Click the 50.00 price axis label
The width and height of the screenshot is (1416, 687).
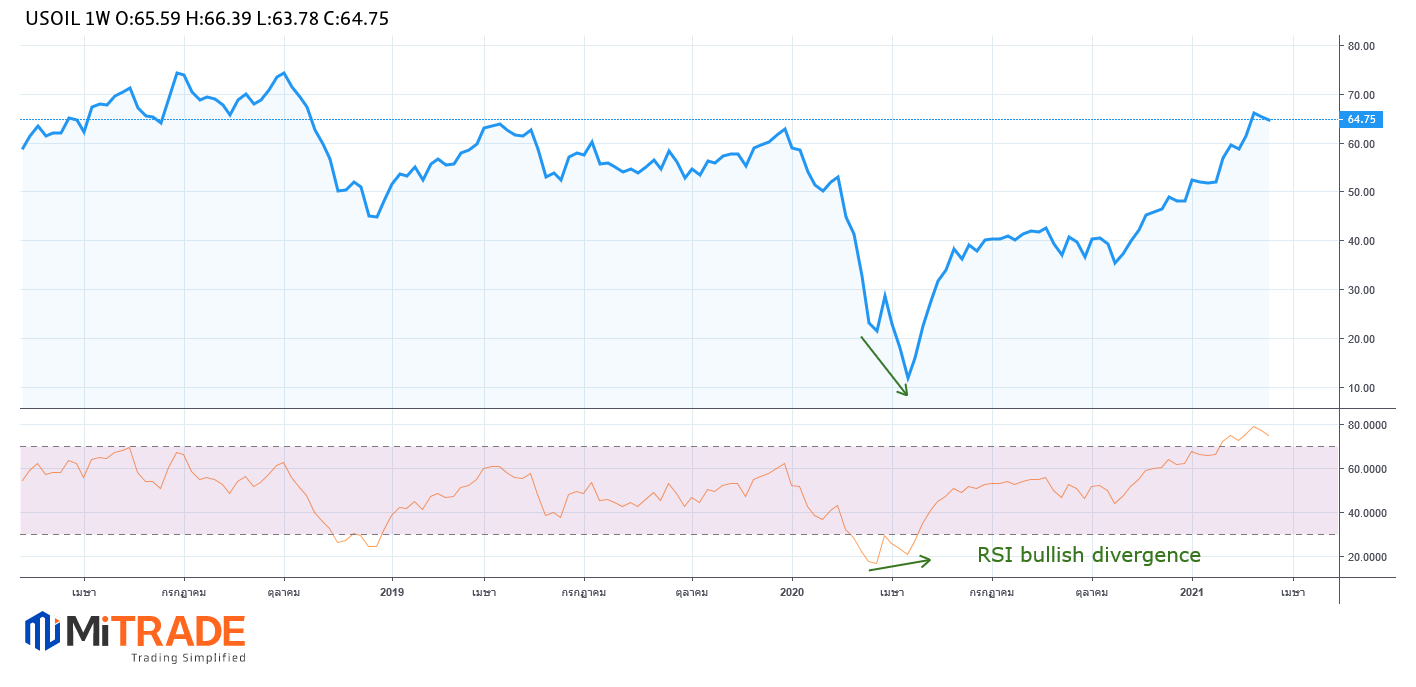point(1361,192)
